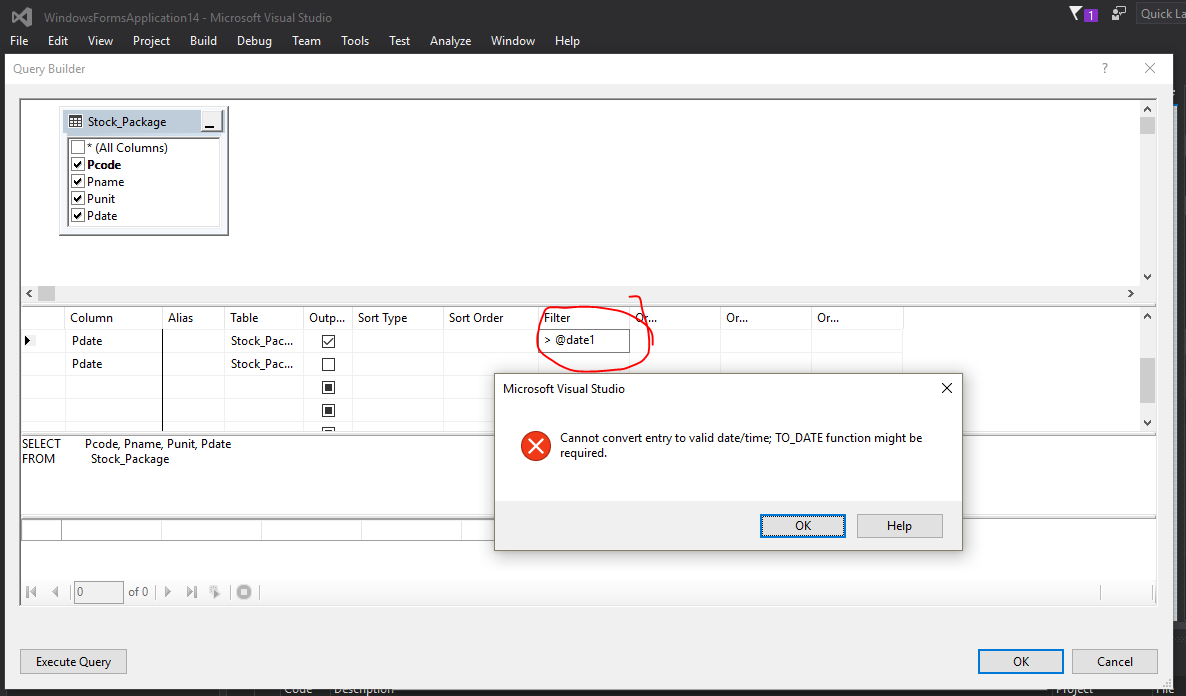
Task: Open the notifications flag icon
Action: (1076, 13)
